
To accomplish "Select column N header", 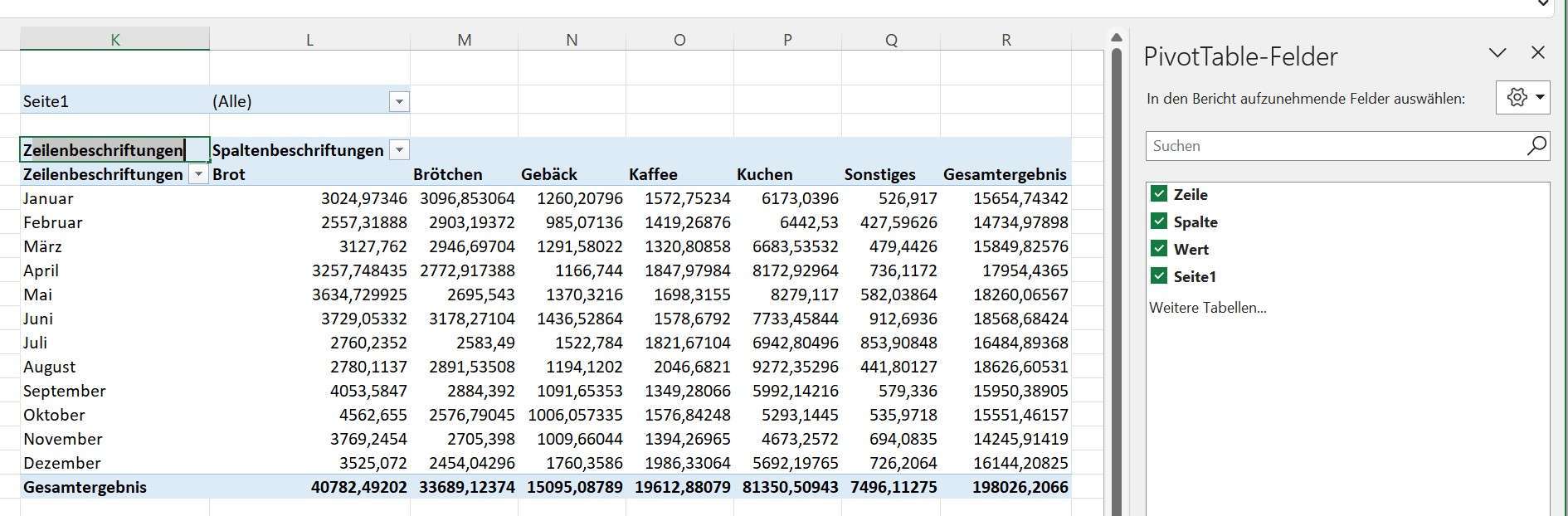I will pyautogui.click(x=572, y=39).
